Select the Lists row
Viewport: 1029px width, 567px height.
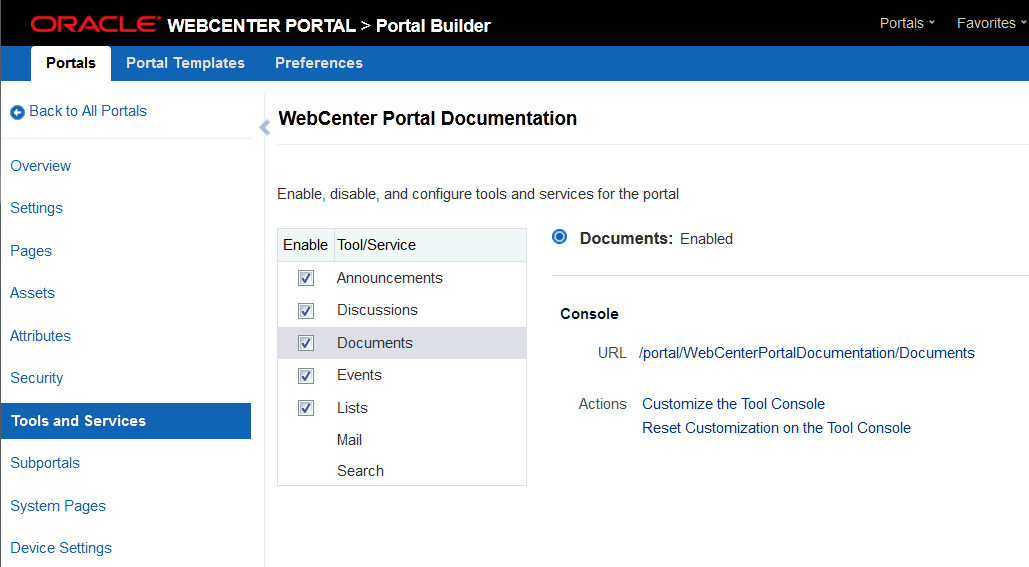click(x=402, y=408)
